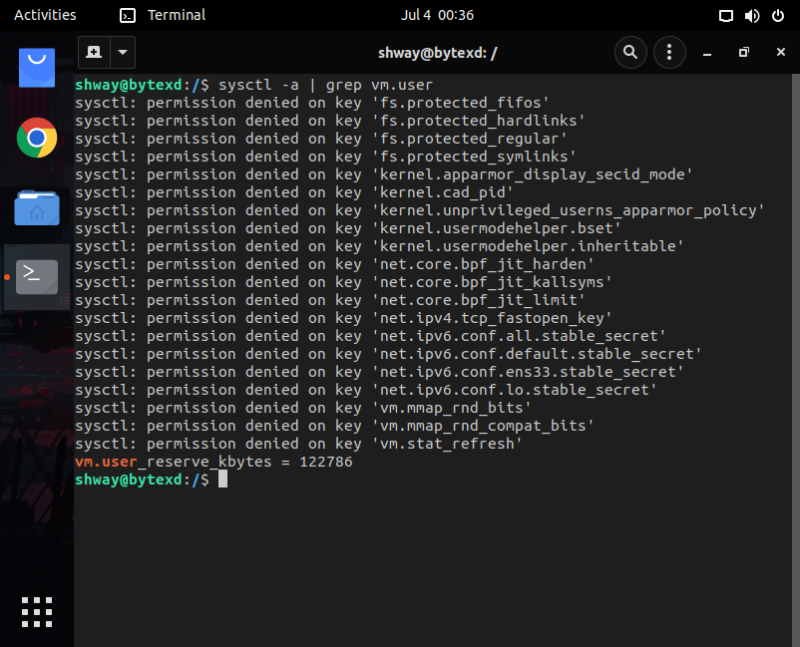Viewport: 800px width, 647px height.
Task: Click the display icon in the system tray
Action: point(727,15)
